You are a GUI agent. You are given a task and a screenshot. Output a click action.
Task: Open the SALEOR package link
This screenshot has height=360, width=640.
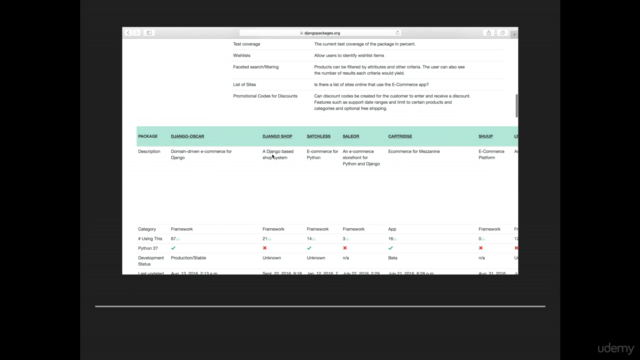click(351, 136)
